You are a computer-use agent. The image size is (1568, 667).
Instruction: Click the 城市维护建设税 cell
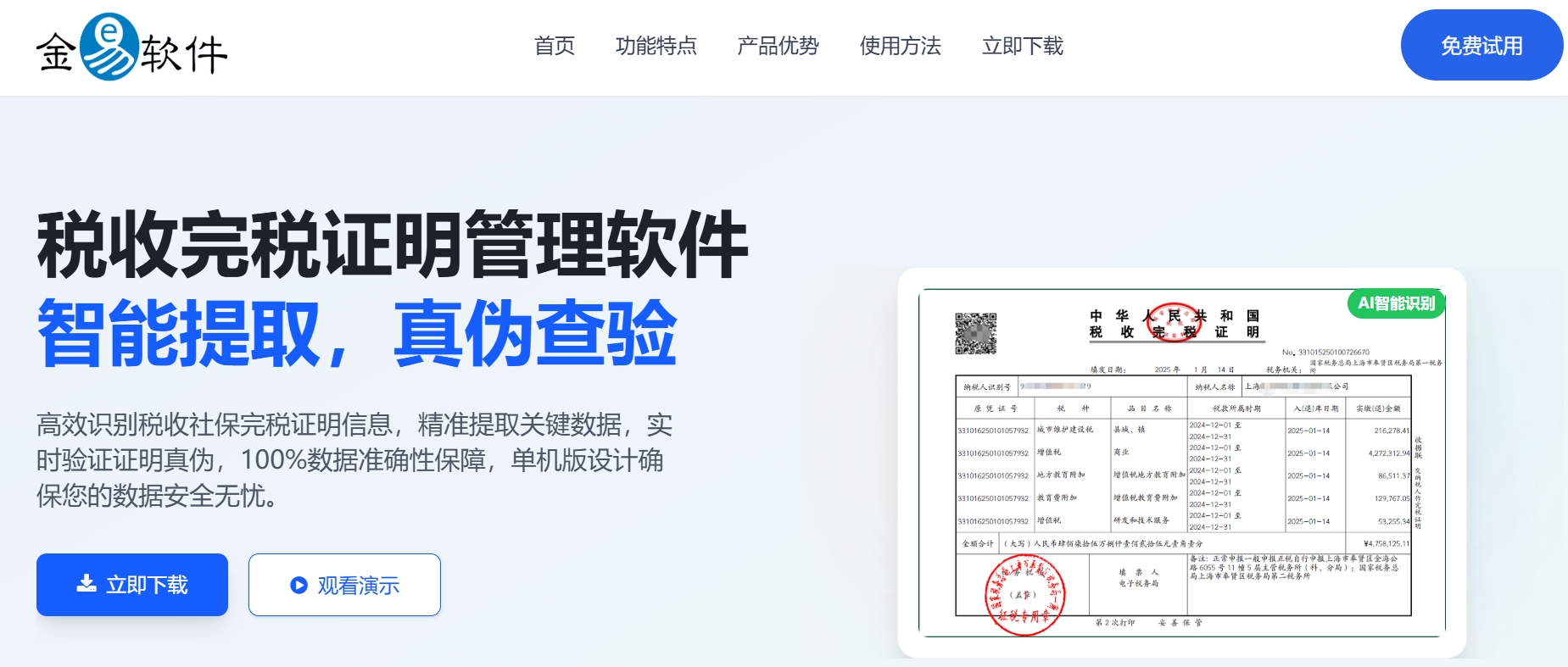pyautogui.click(x=1065, y=430)
